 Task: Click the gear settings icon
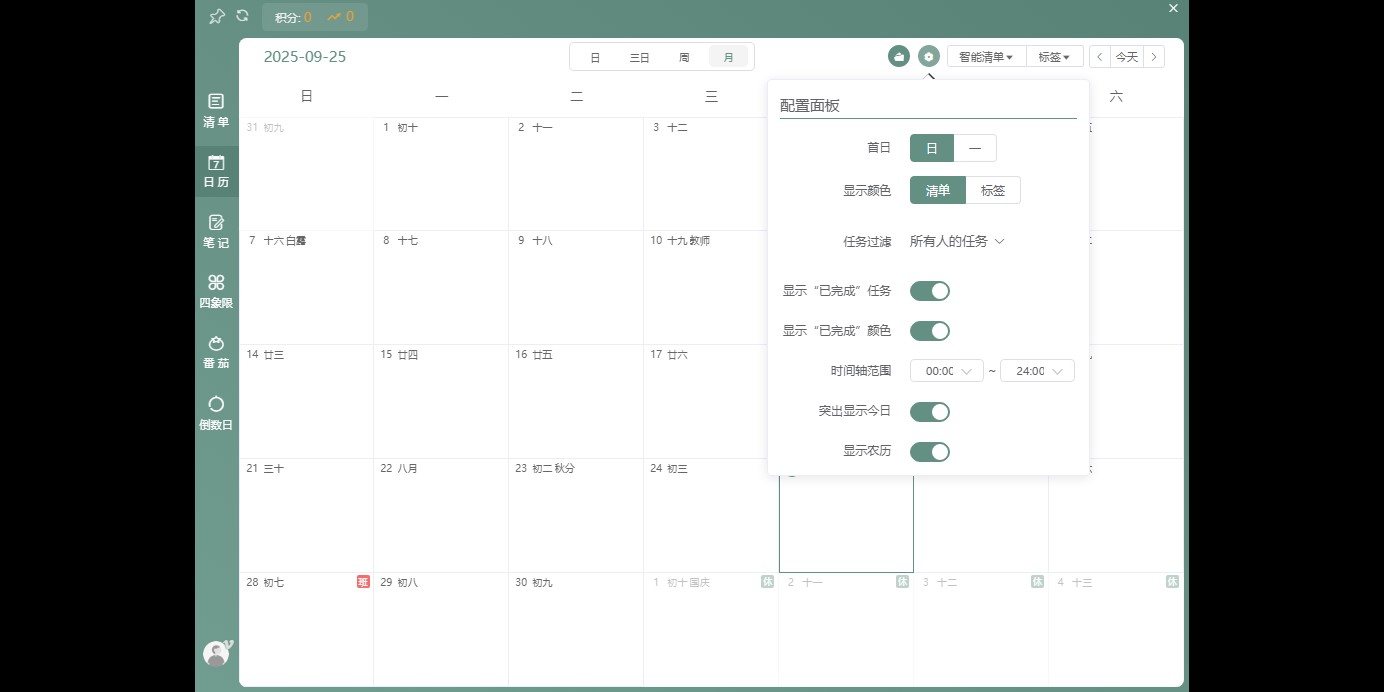[929, 57]
